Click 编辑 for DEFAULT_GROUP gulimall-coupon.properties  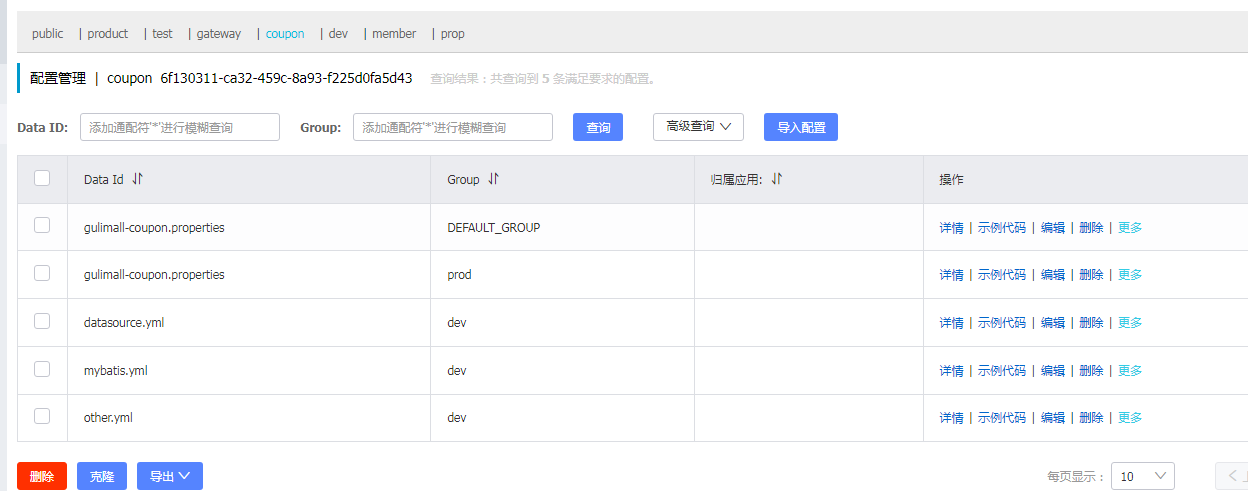pos(1052,227)
